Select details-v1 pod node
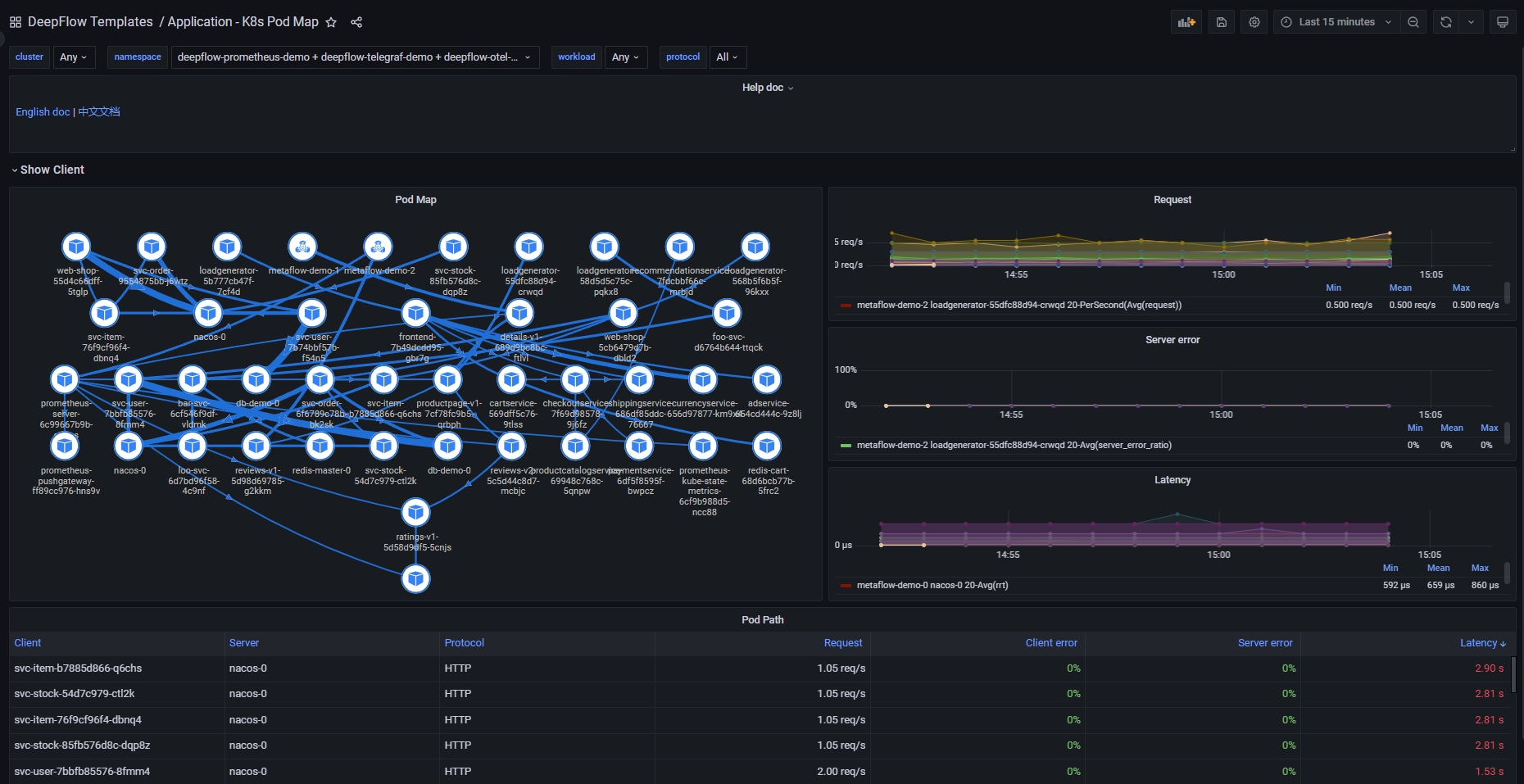This screenshot has height=784, width=1524. point(519,313)
